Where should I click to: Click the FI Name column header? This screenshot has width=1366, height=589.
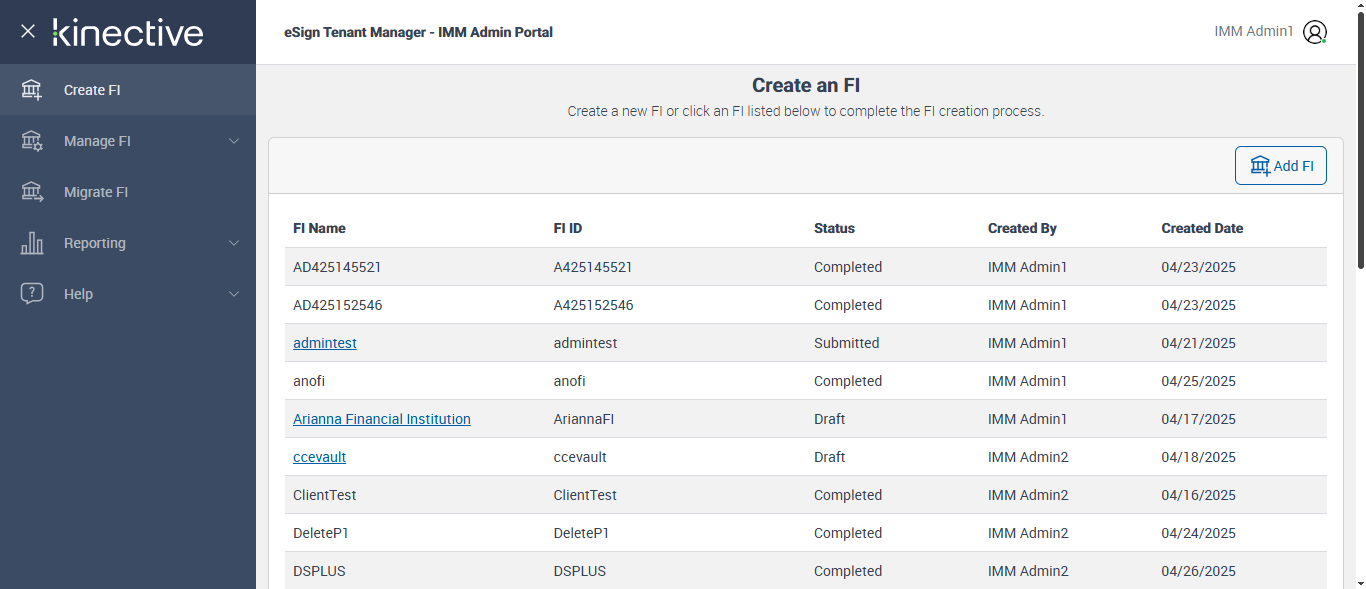tap(319, 228)
